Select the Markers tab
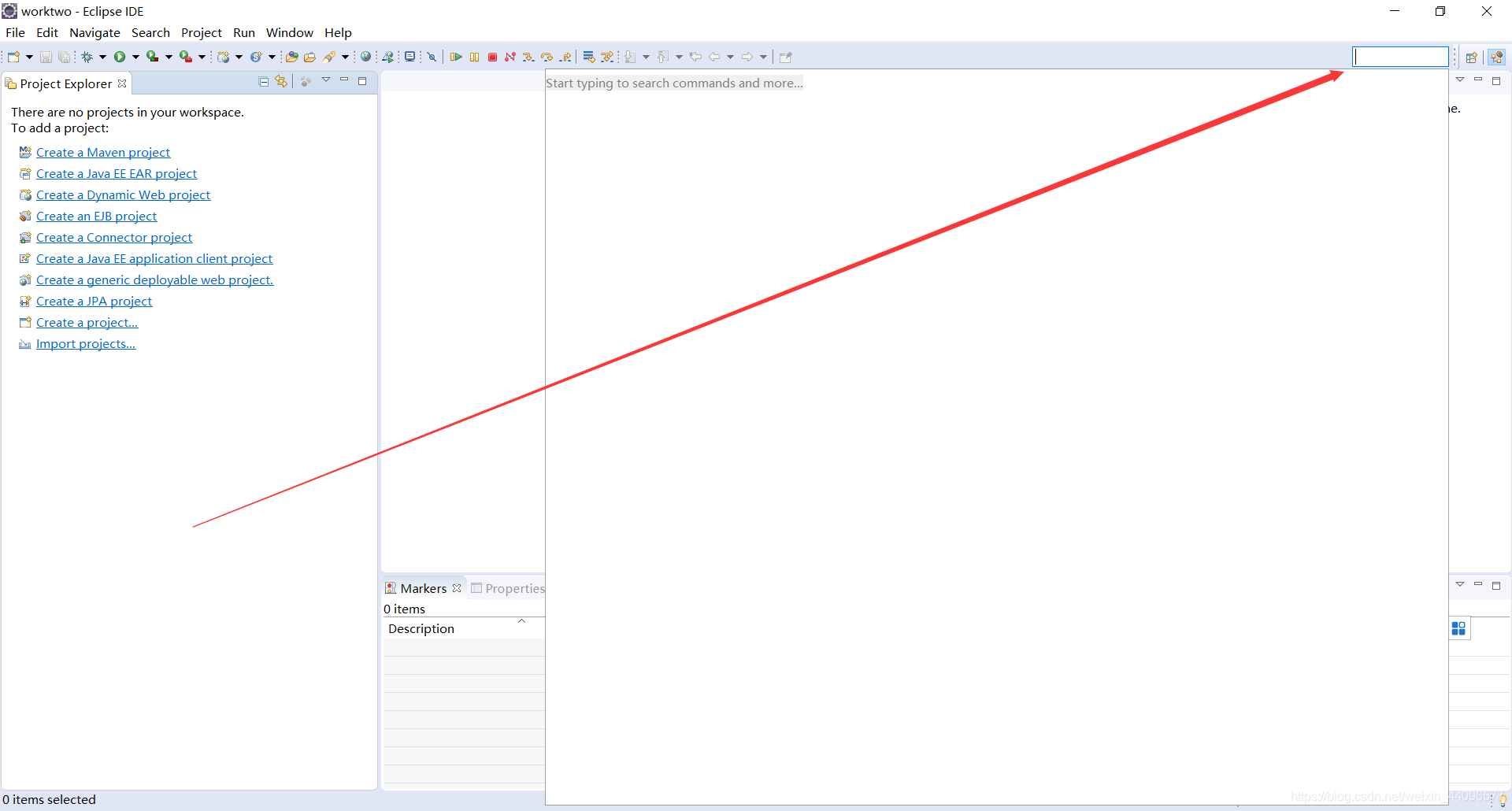Screen dimensions: 1512x811 tap(423, 588)
